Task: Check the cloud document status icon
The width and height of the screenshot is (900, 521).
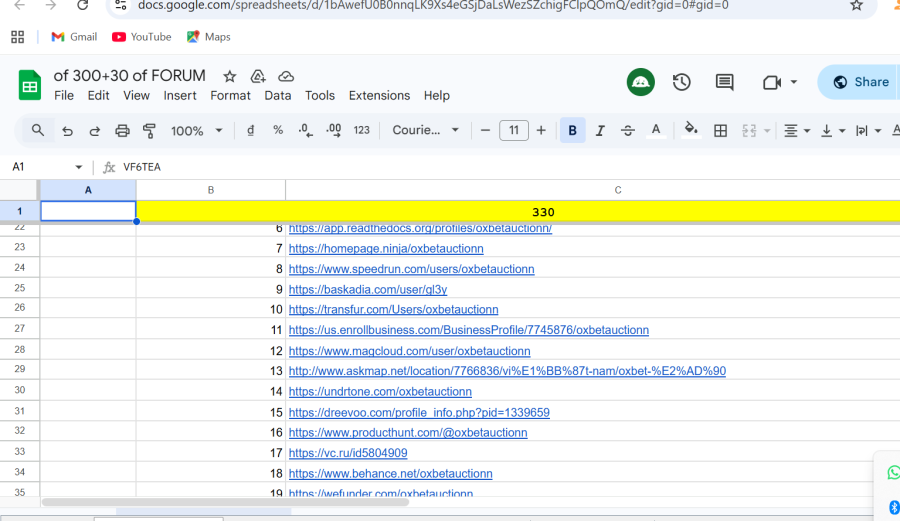Action: 286,76
